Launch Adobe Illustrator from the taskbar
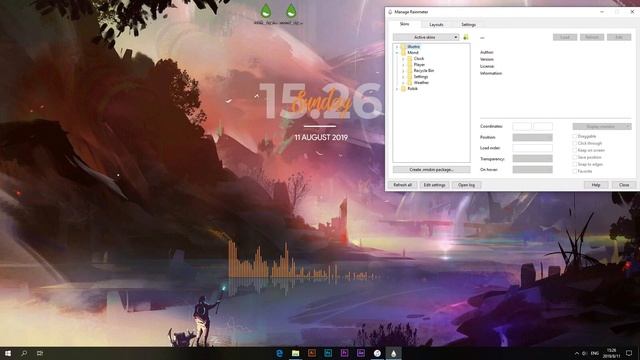The height and width of the screenshot is (360, 640). coord(312,353)
